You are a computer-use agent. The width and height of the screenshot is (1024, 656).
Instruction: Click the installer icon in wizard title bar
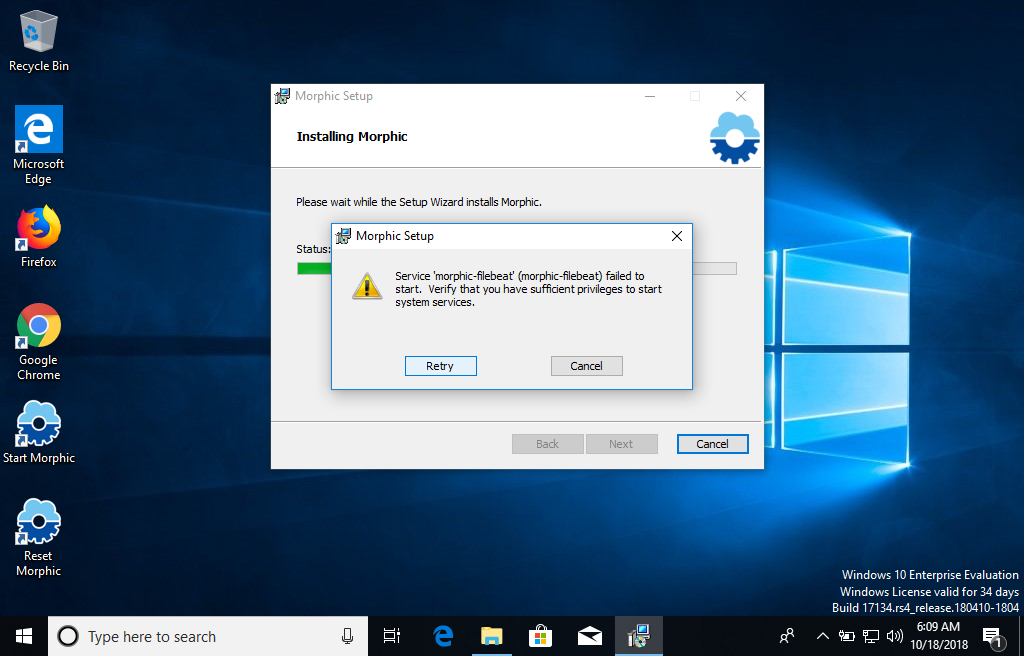(x=282, y=96)
